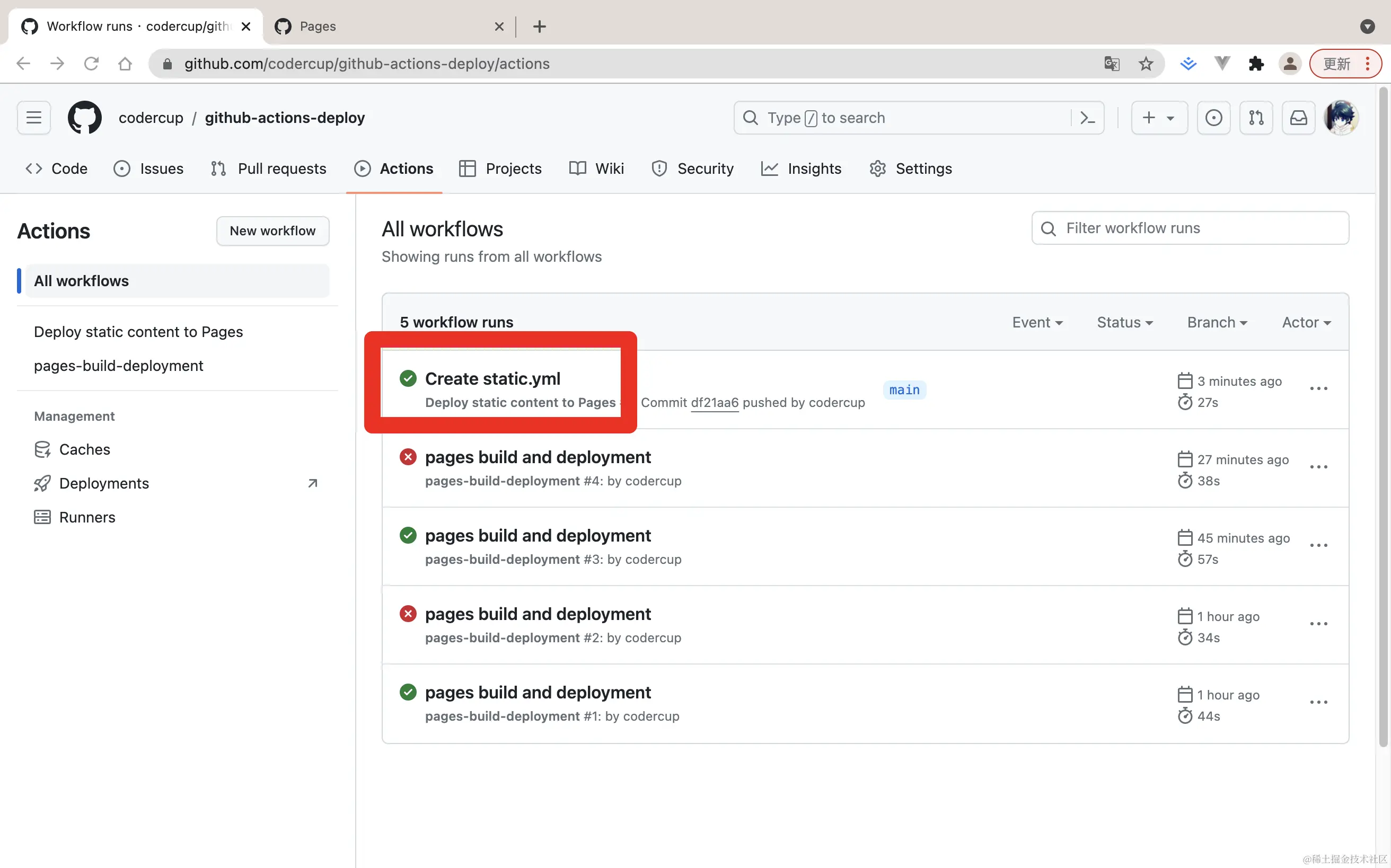
Task: Open the Insights tab
Action: 801,168
